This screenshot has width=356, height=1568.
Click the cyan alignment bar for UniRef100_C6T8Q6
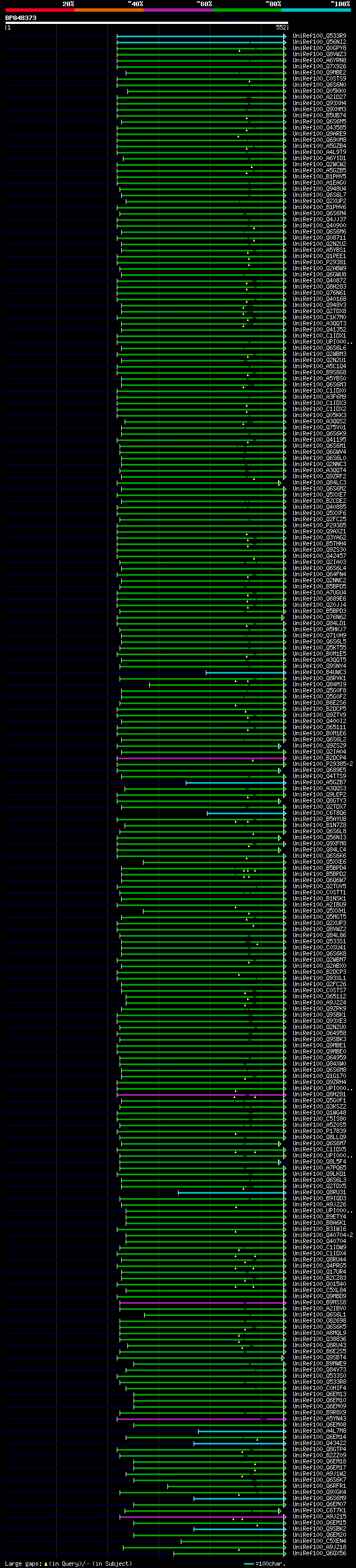coord(246,813)
